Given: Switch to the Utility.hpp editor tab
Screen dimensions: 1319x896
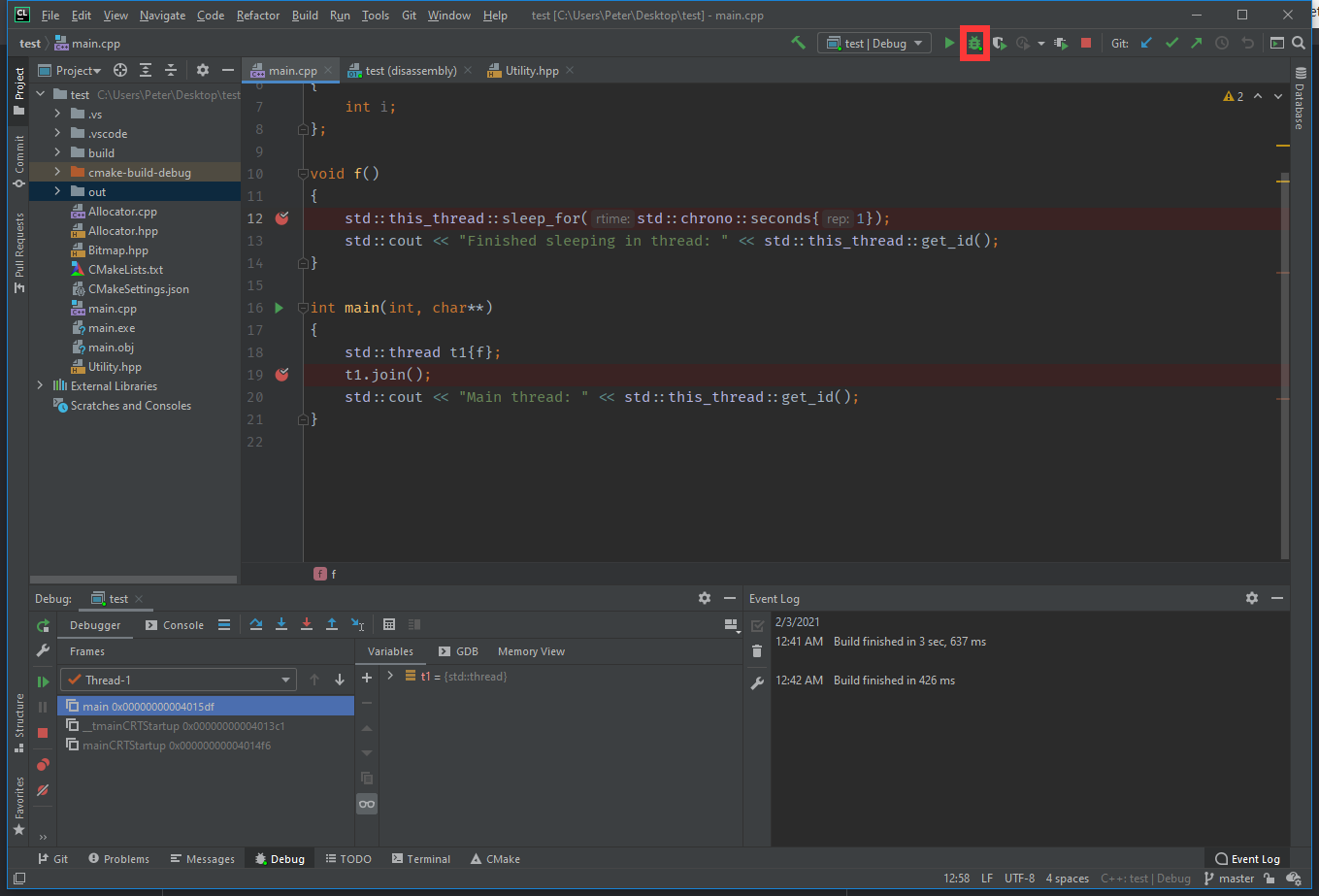Looking at the screenshot, I should pyautogui.click(x=531, y=71).
